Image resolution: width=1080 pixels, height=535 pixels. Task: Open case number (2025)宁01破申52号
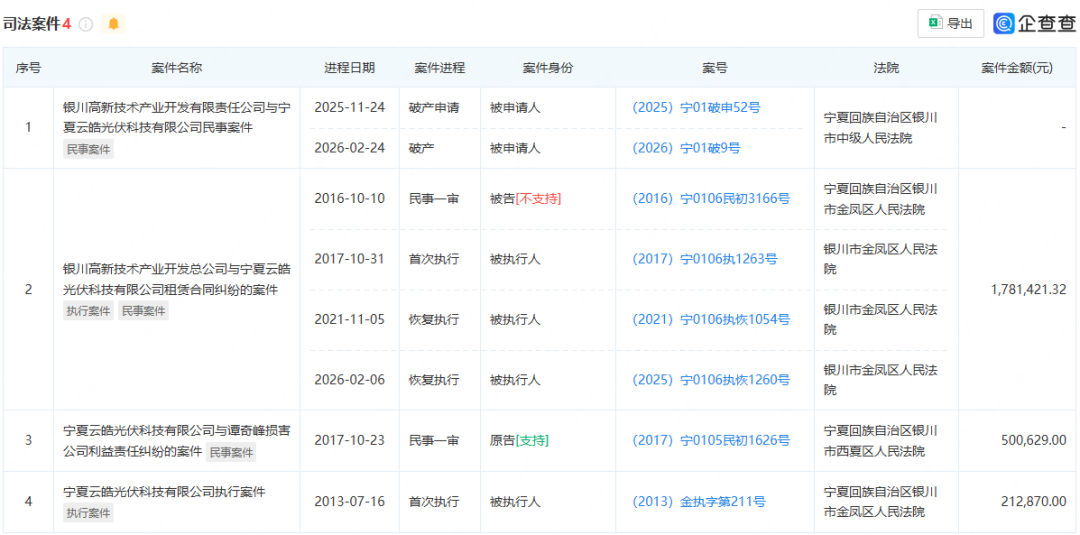696,107
